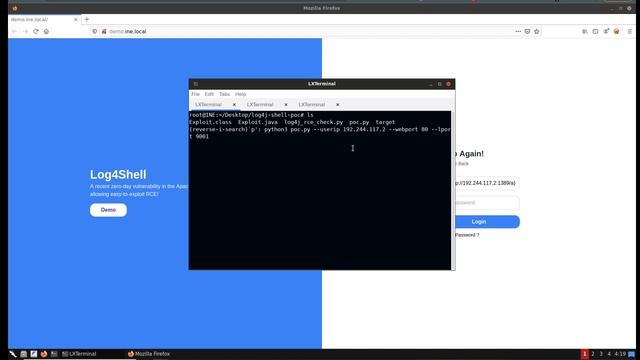The width and height of the screenshot is (640, 360).
Task: Switch to the second LXTerminal tab
Action: click(260, 105)
